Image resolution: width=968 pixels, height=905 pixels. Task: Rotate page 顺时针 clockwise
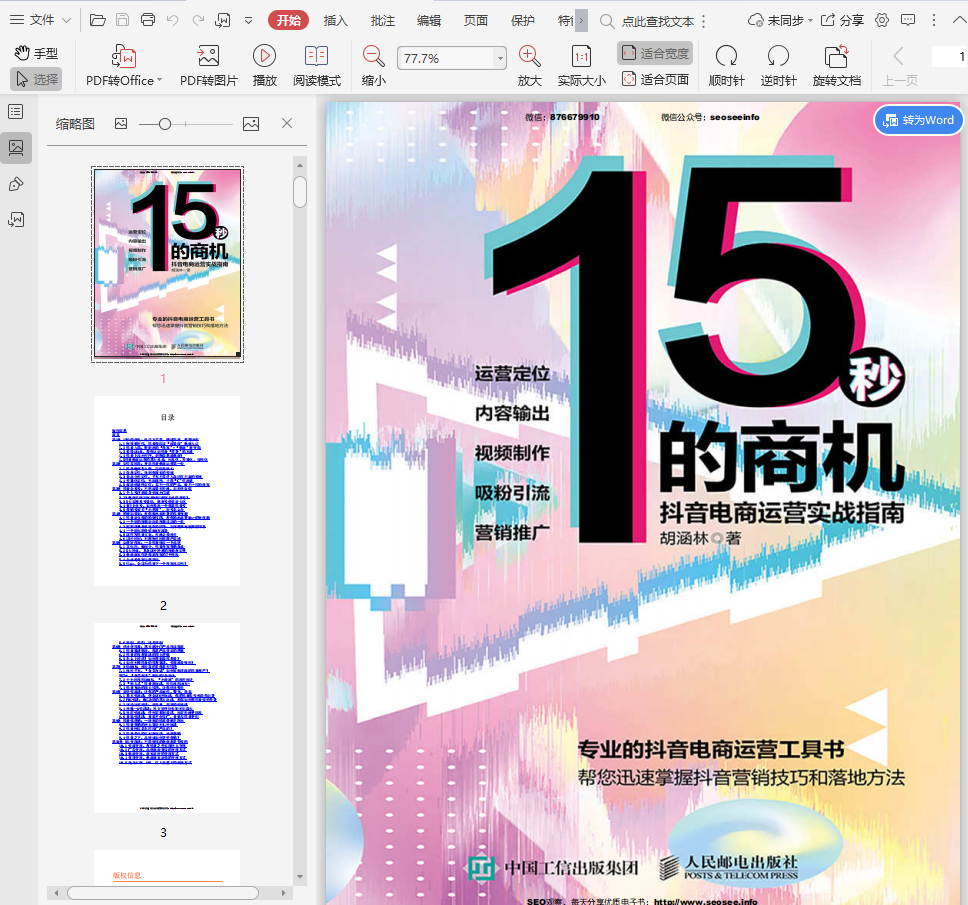(x=726, y=57)
